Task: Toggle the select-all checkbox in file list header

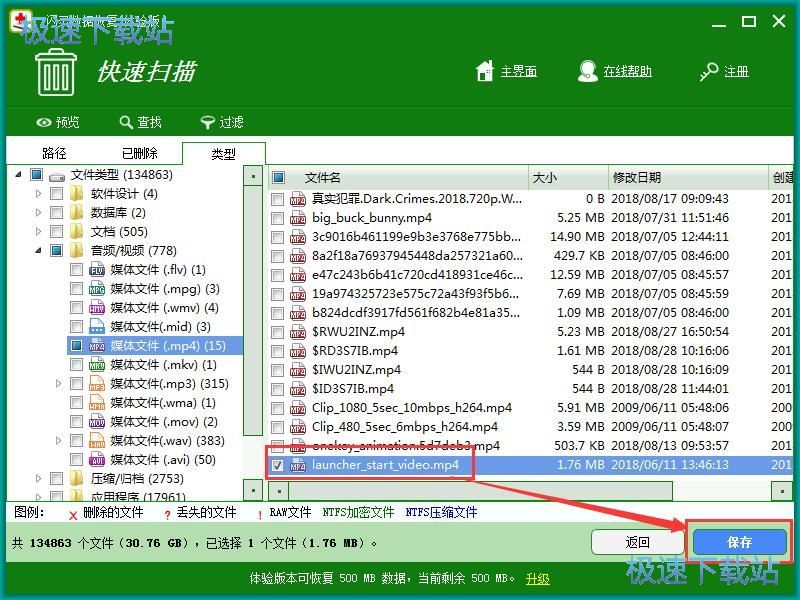Action: click(279, 178)
